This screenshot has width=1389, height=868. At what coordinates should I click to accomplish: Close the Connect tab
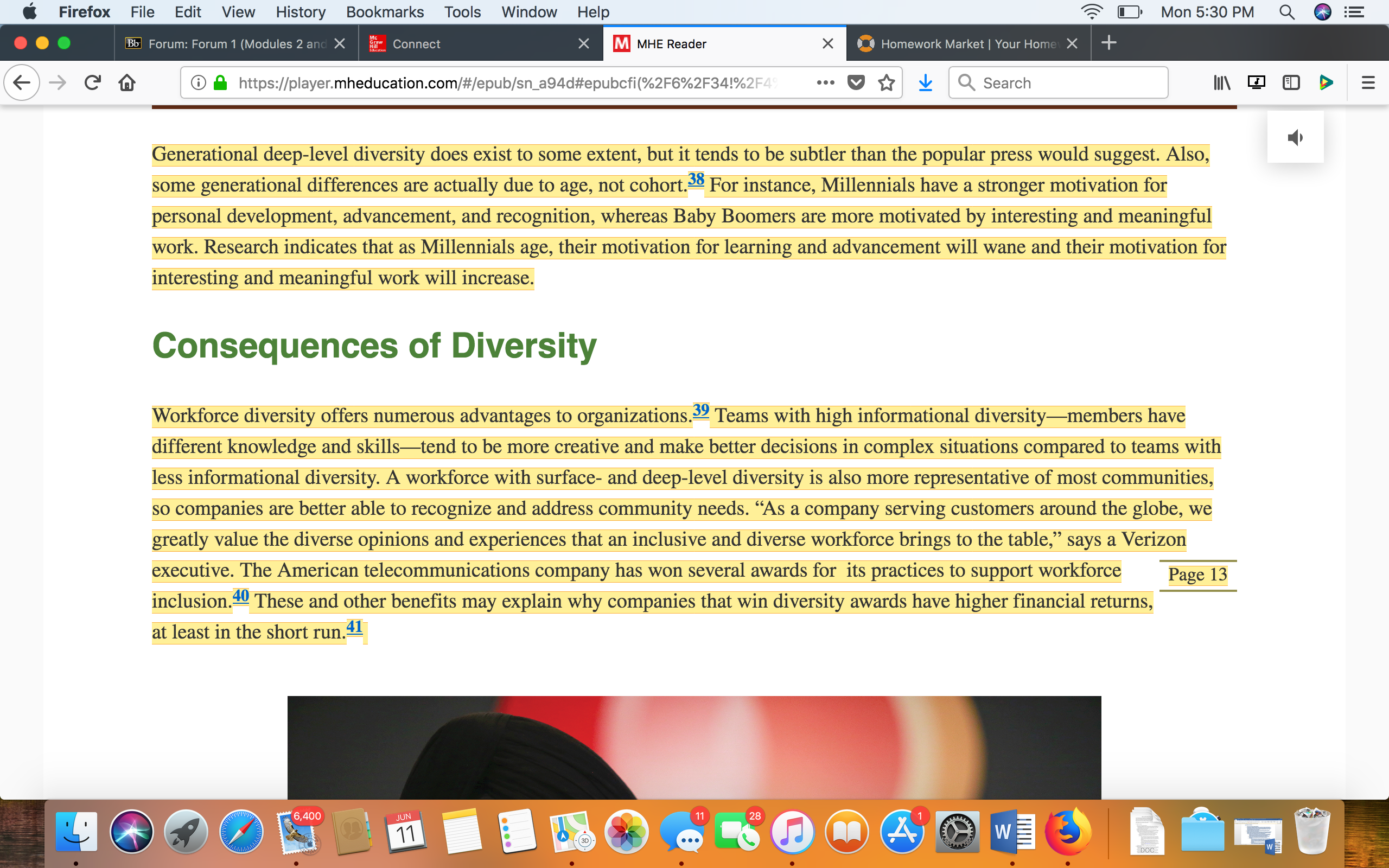coord(584,43)
